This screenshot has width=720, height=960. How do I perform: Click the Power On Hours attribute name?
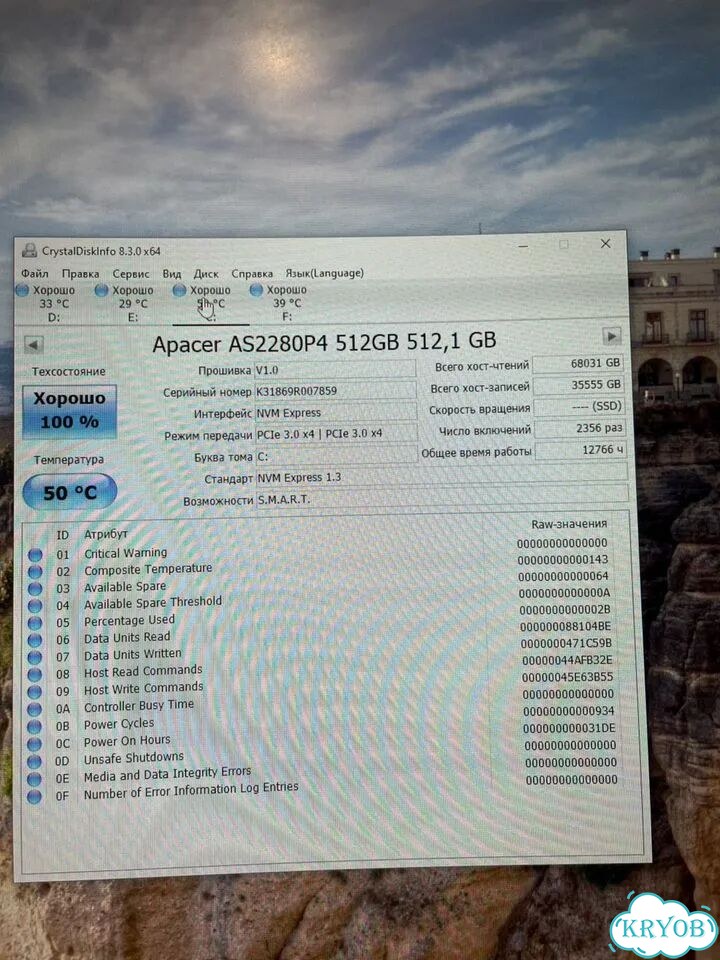pyautogui.click(x=127, y=741)
